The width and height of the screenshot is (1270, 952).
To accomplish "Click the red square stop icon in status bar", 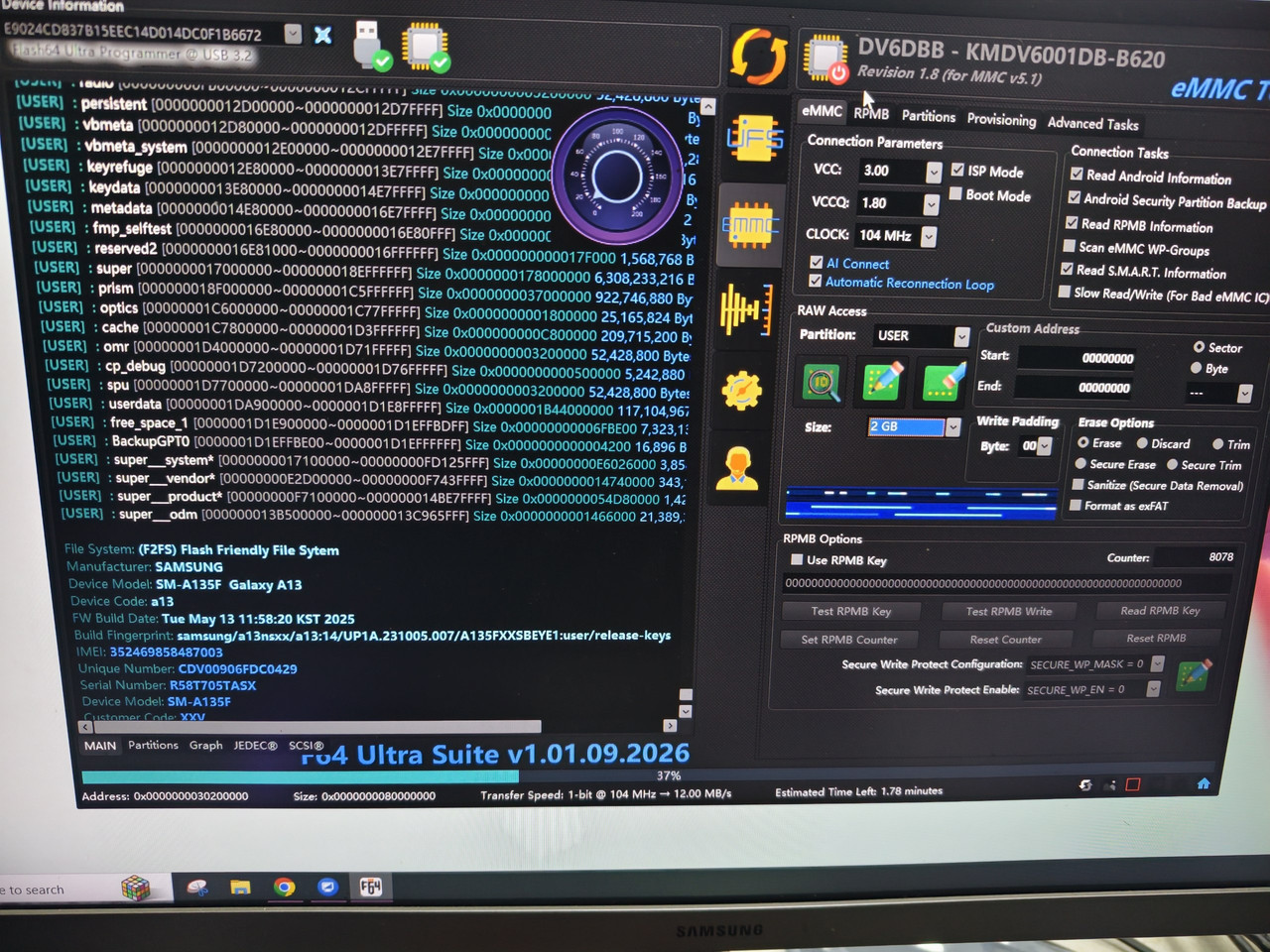I will [1133, 784].
